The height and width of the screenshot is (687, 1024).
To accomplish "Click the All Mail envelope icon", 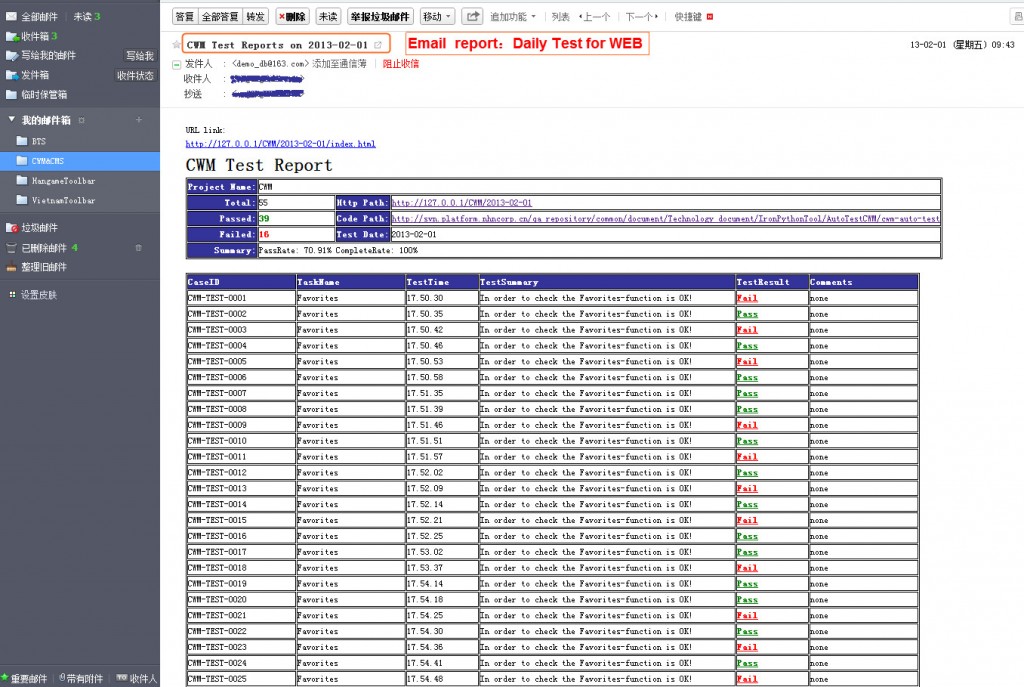I will pos(11,16).
